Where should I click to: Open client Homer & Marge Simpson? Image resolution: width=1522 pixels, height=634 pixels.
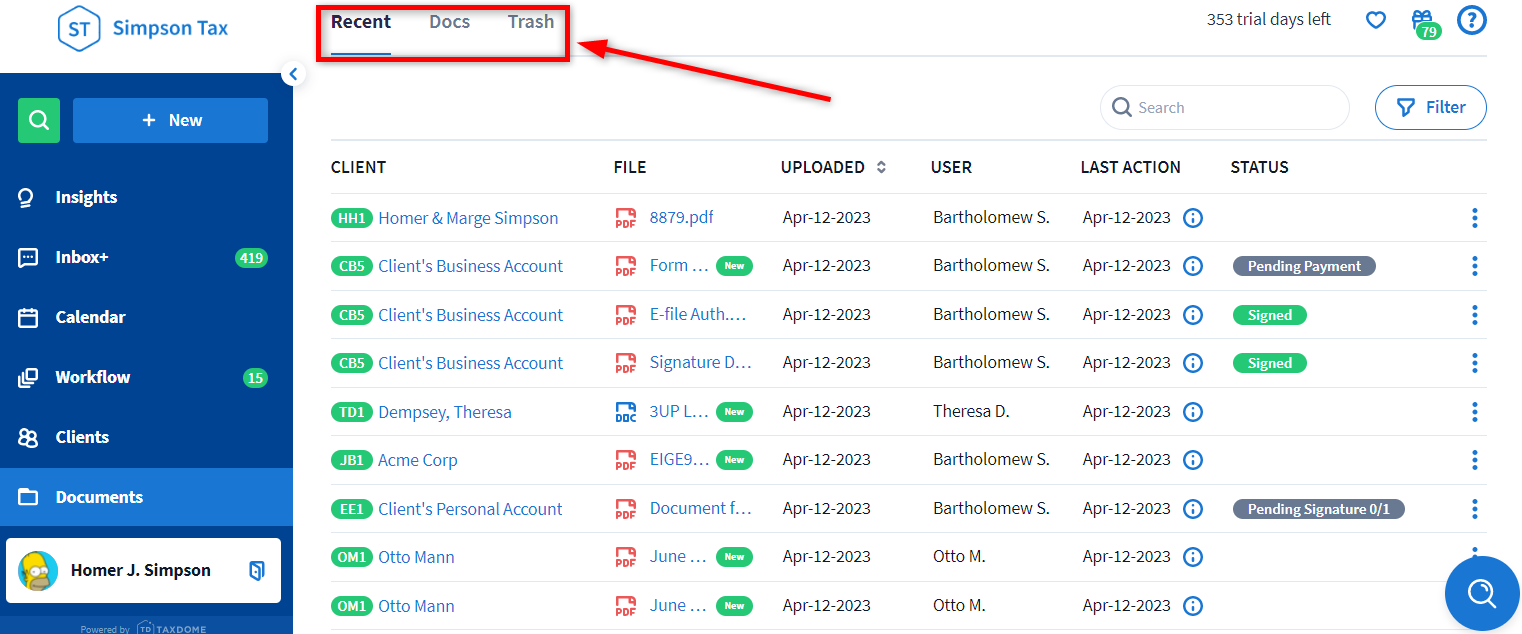468,218
